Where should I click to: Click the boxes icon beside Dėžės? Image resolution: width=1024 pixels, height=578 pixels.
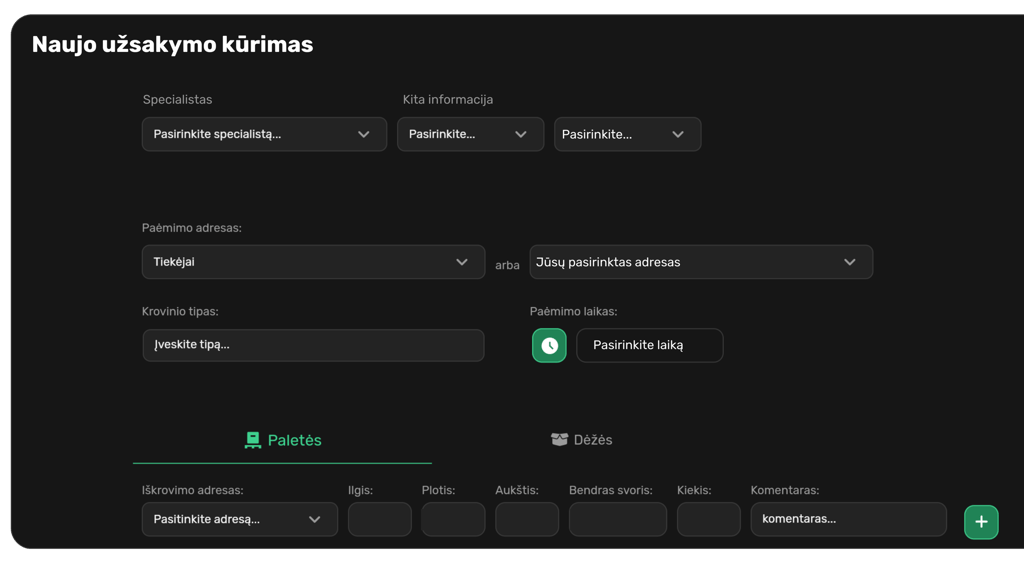click(x=559, y=440)
